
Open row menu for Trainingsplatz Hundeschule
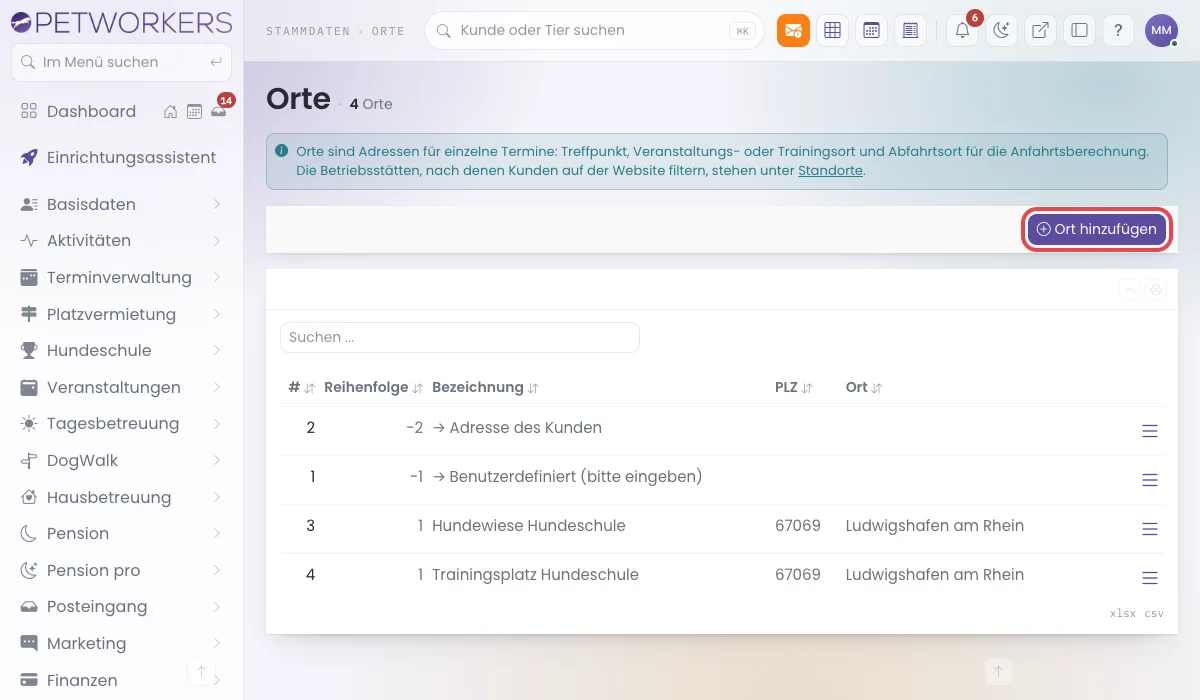click(x=1150, y=578)
